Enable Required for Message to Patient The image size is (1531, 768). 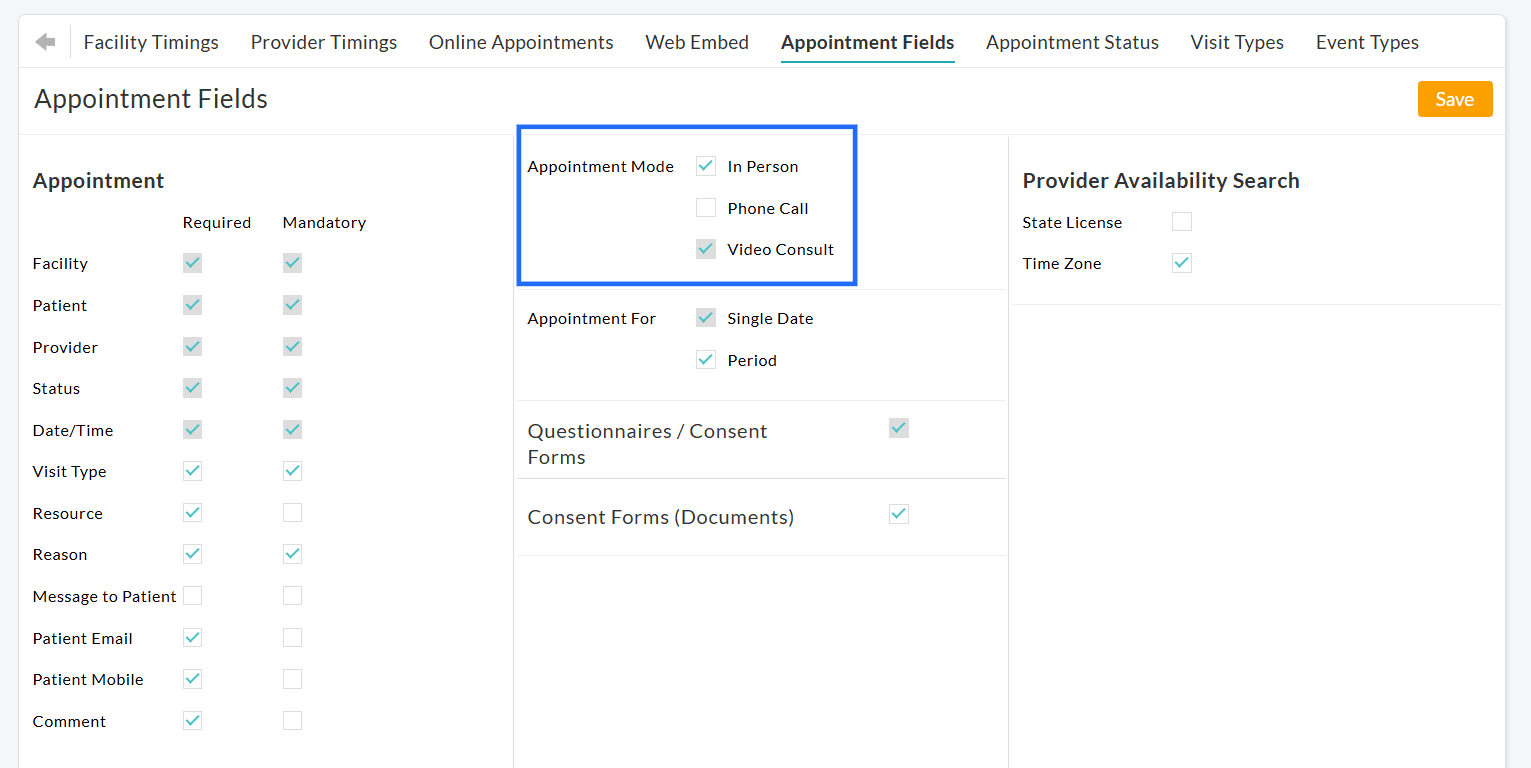[x=192, y=595]
